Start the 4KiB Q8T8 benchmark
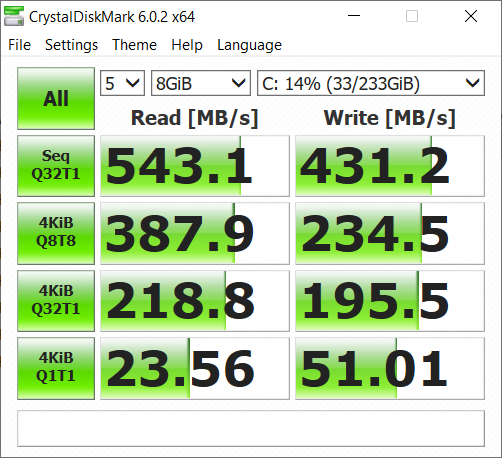Image resolution: width=502 pixels, height=458 pixels. coord(56,233)
